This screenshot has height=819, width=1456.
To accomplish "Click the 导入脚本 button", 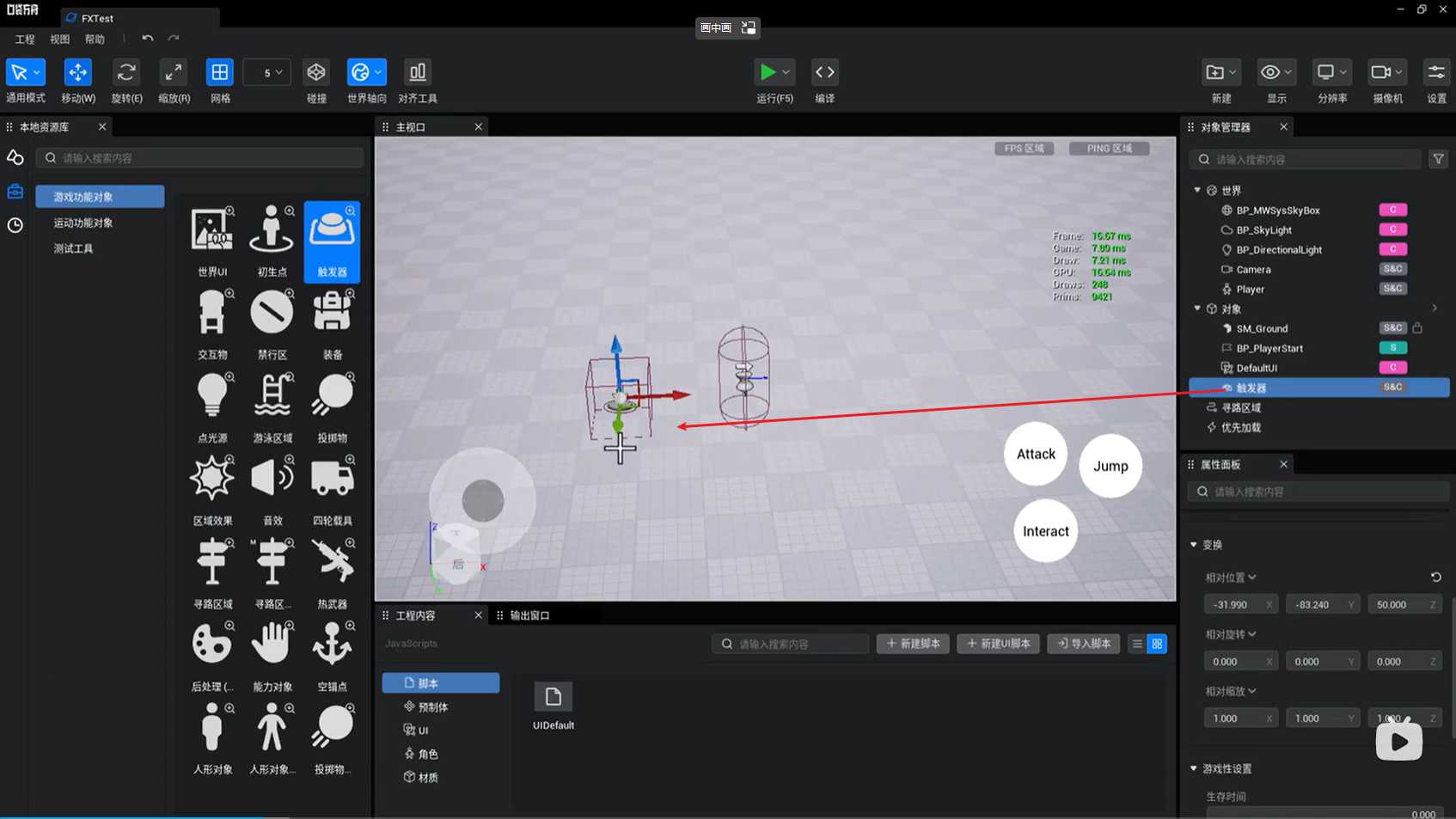I will coord(1083,644).
